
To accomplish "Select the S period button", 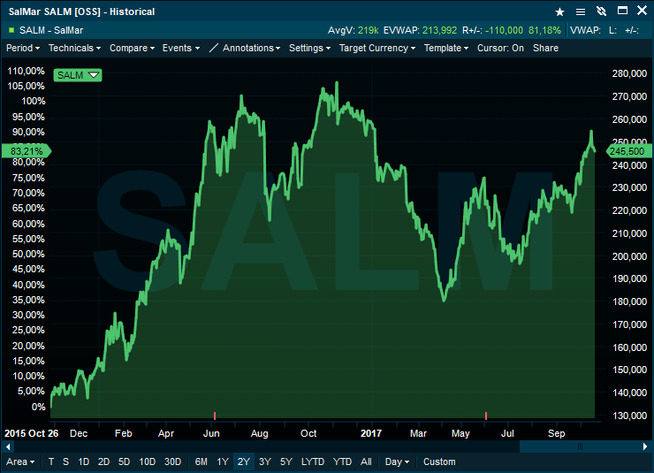I will [66, 462].
